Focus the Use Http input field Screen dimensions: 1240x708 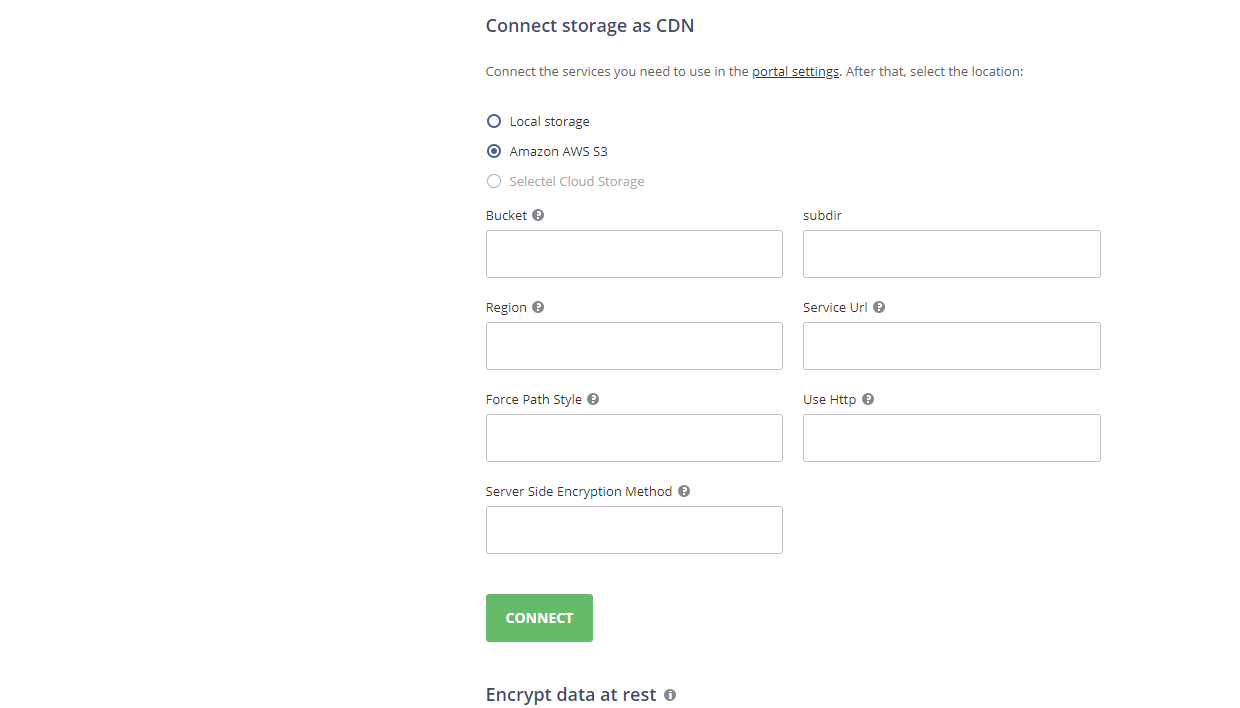pos(951,437)
